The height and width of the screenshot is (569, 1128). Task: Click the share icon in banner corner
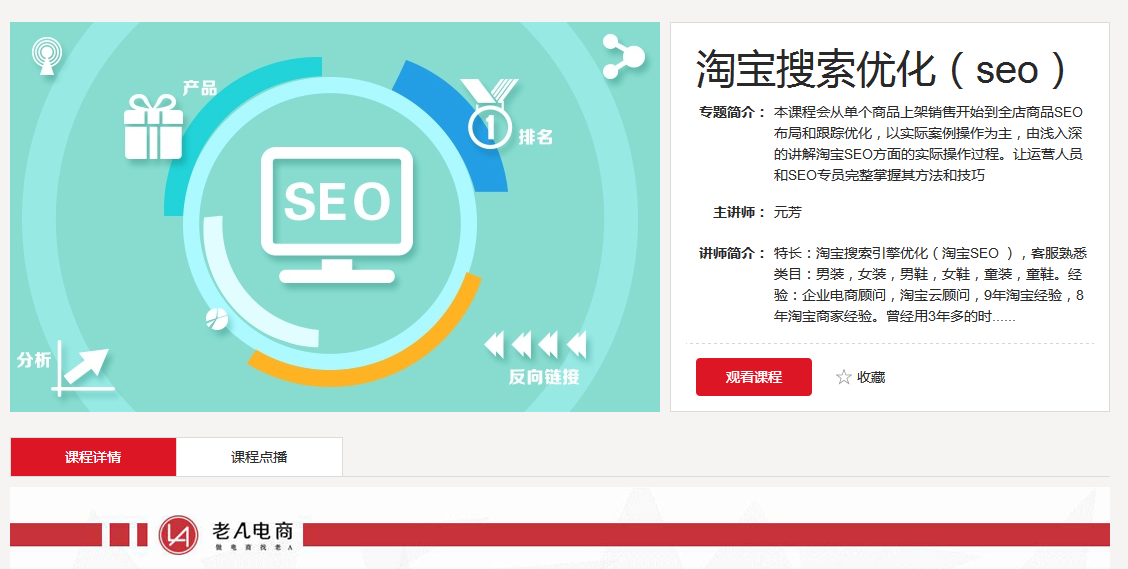coord(623,57)
